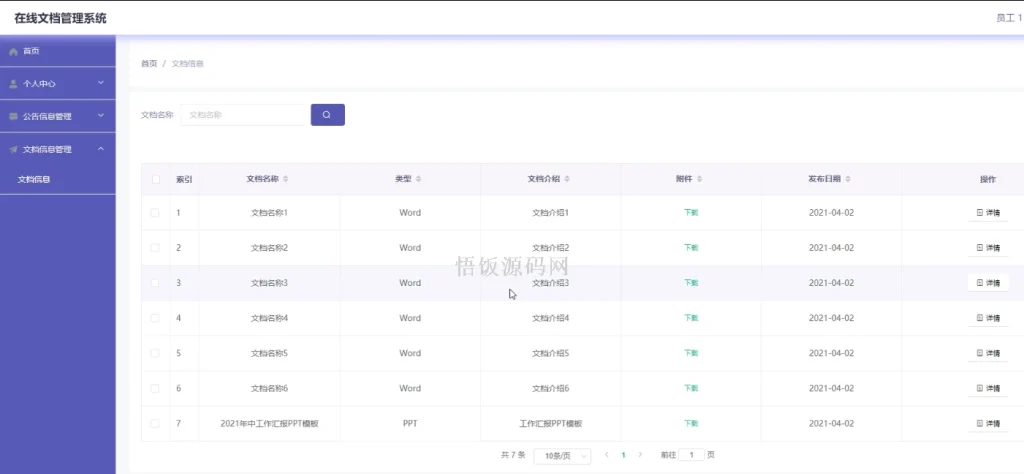Click the 在线文档管理系统 title
Screen dimensions: 1024x474
(x=60, y=18)
